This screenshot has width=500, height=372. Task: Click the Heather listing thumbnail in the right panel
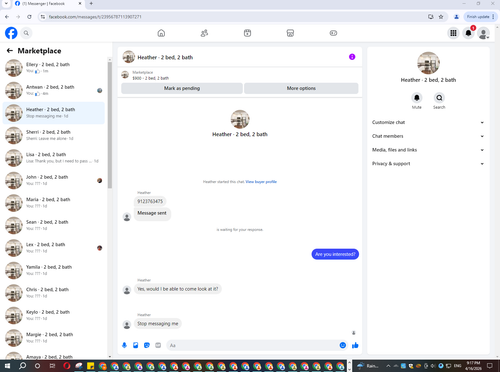428,63
